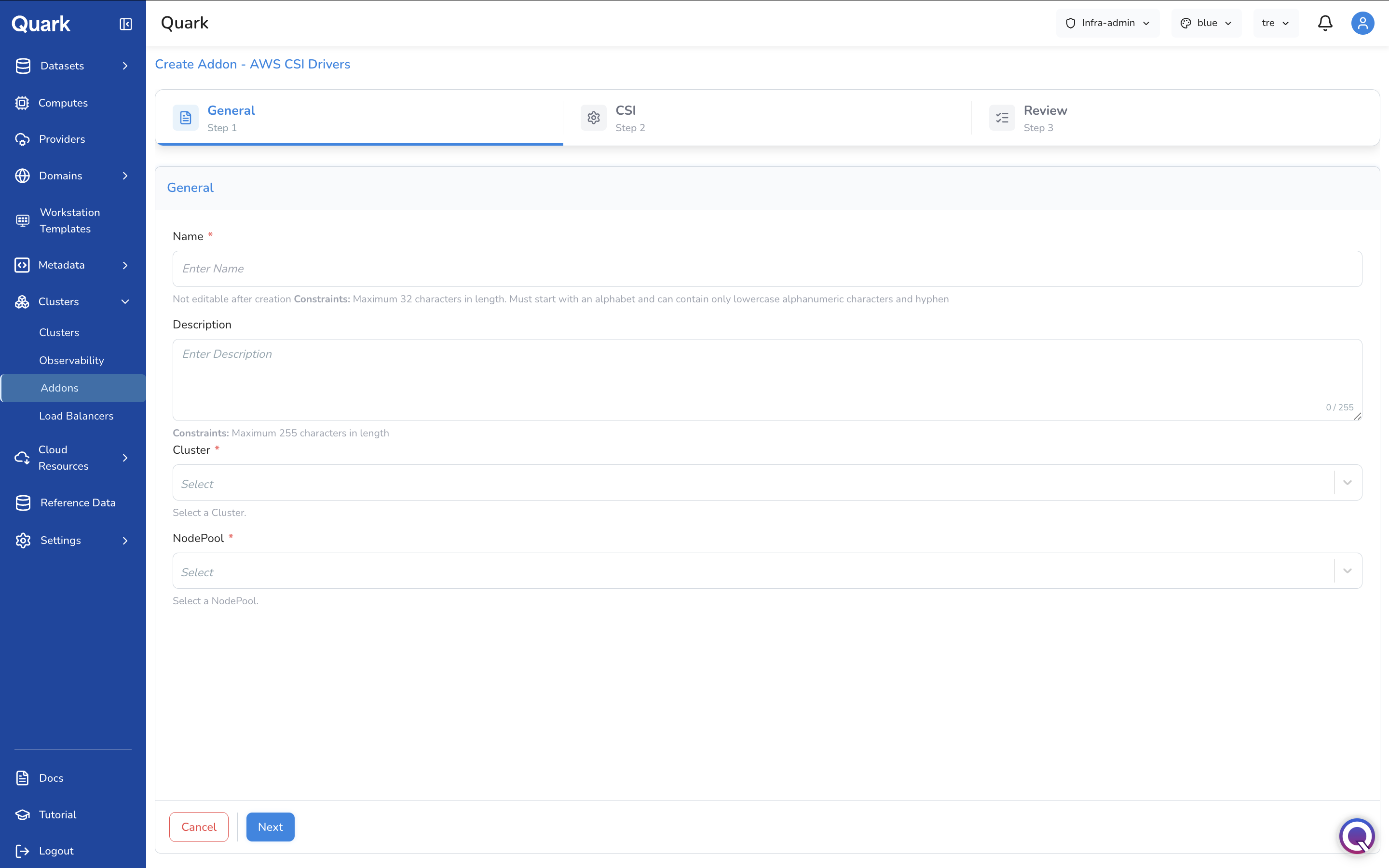Go to the General step tab
Viewport: 1389px width, 868px height.
359,118
